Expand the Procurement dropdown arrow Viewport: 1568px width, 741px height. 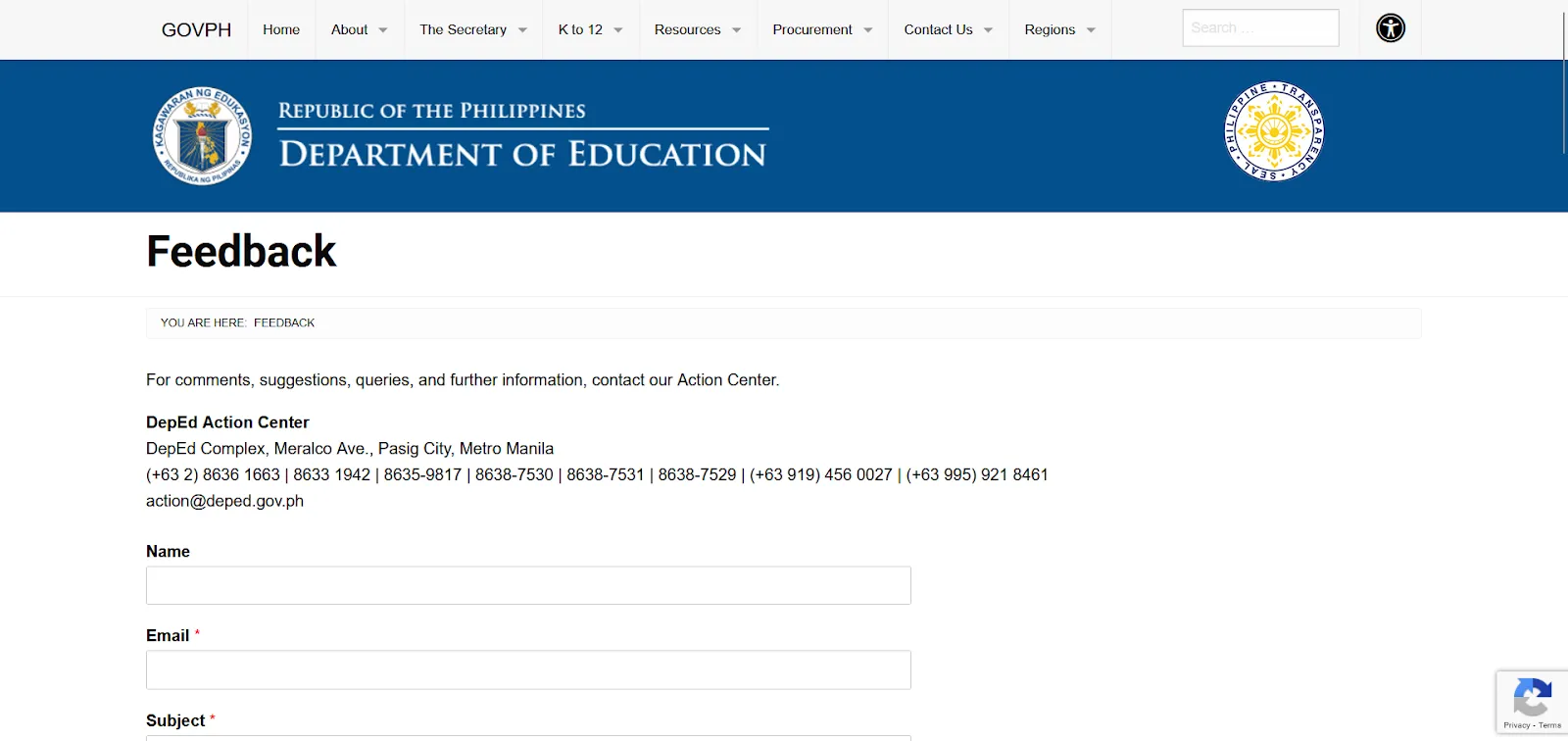[868, 30]
